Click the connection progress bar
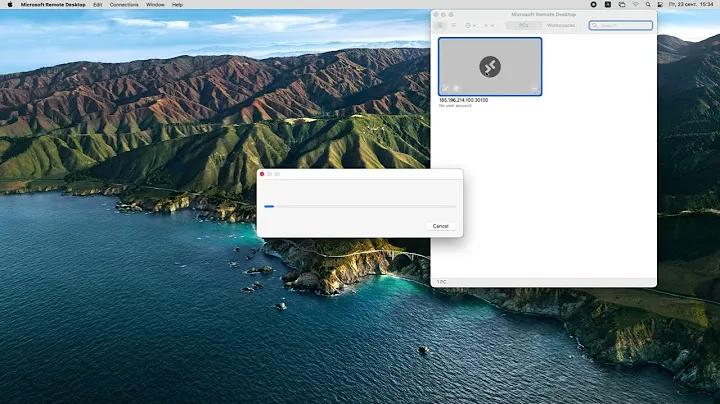 (x=359, y=206)
